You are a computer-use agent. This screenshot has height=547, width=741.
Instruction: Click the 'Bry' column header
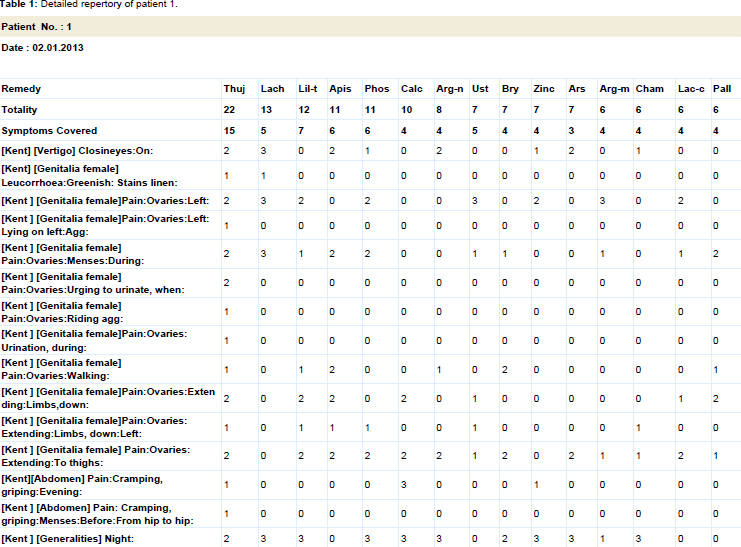point(510,89)
